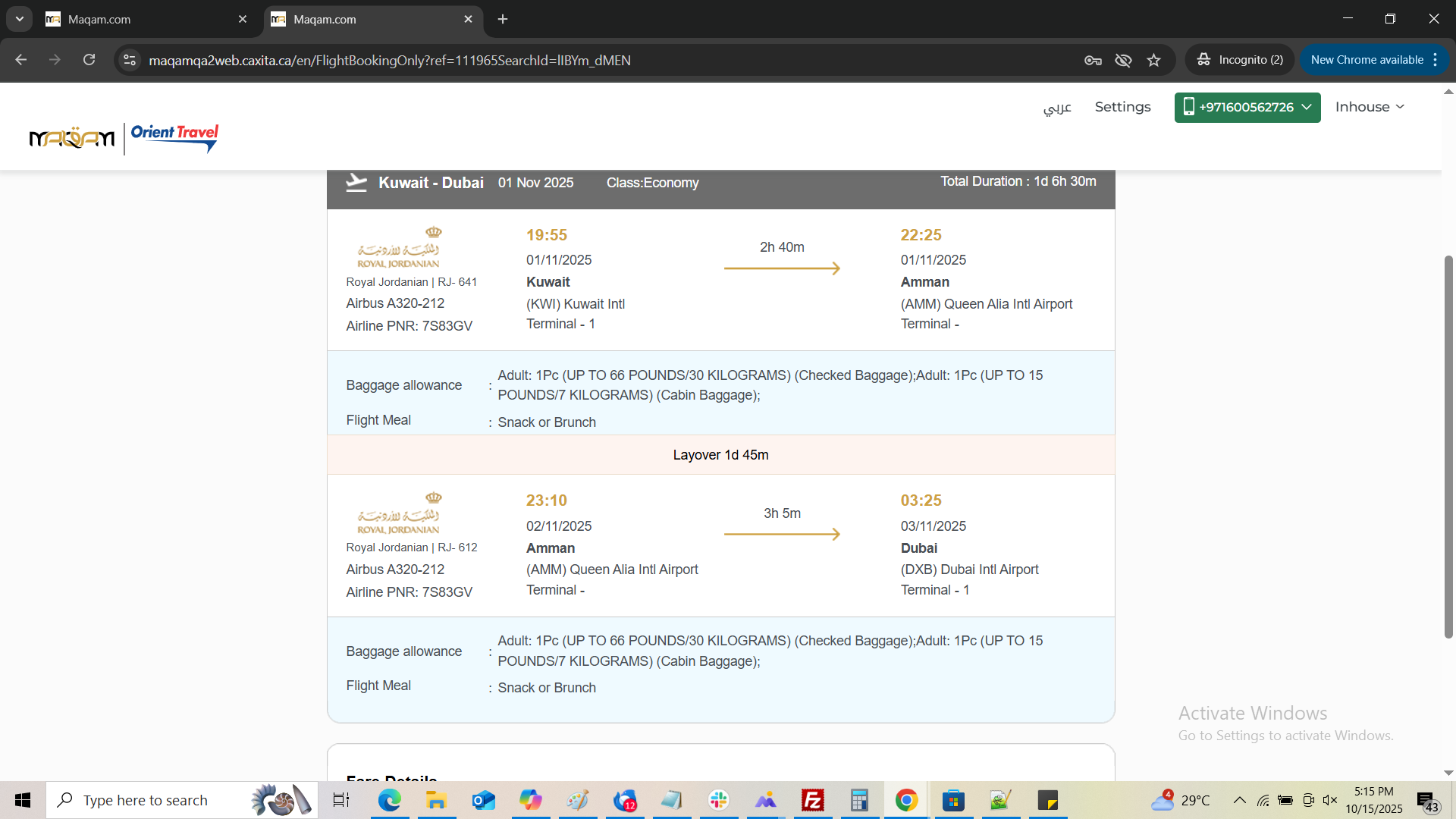Click the third-party cookies blocked eye icon
Image resolution: width=1456 pixels, height=819 pixels.
click(1123, 60)
